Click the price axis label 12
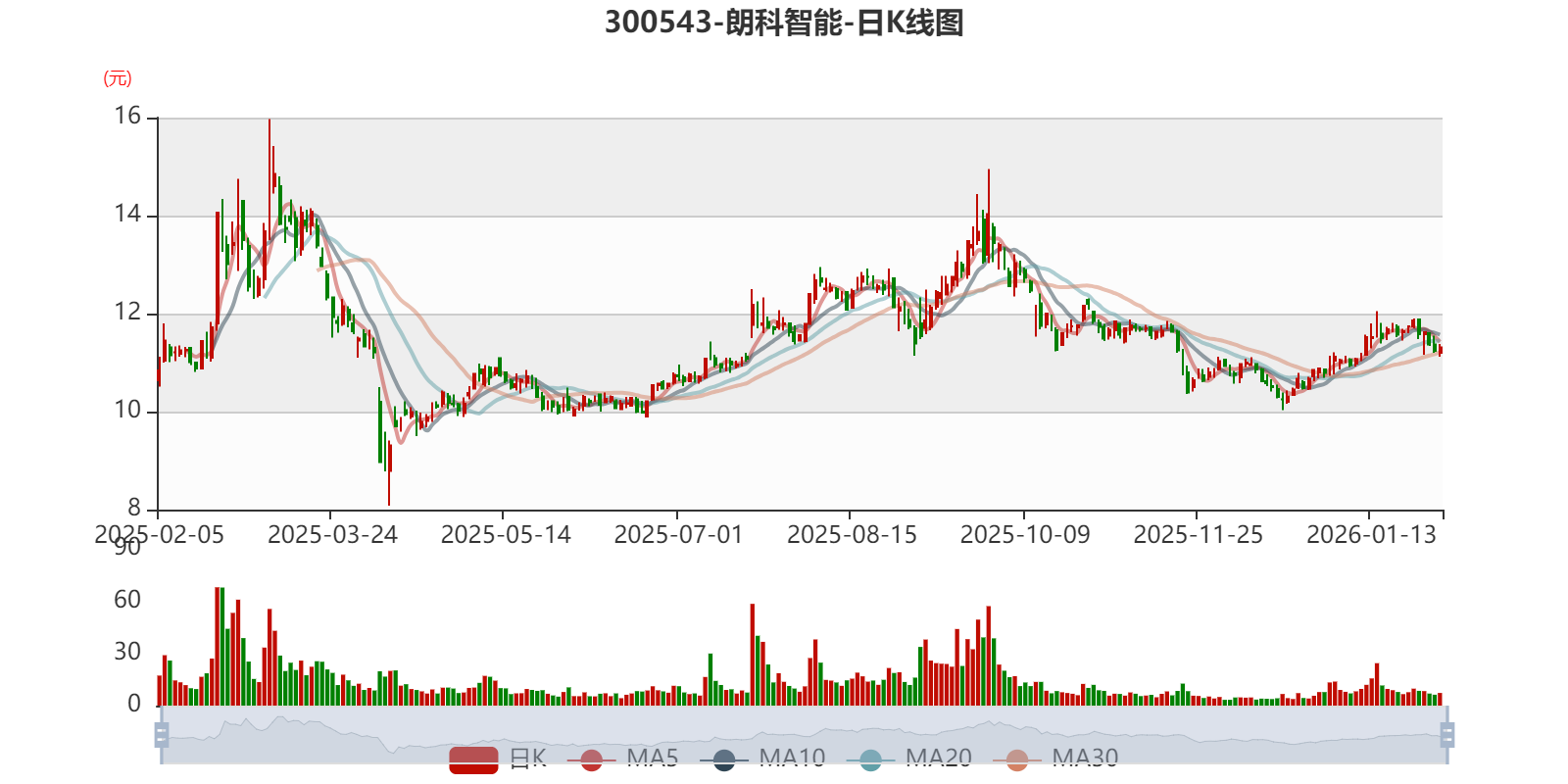Image resolution: width=1568 pixels, height=784 pixels. [127, 313]
